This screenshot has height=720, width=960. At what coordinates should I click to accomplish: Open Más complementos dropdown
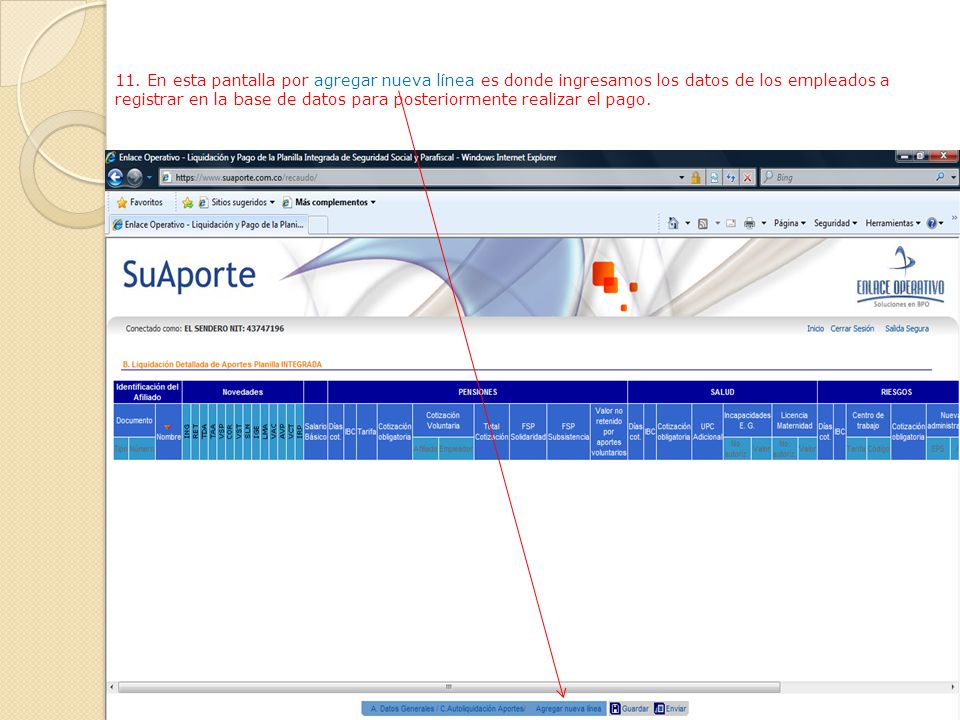(x=329, y=202)
